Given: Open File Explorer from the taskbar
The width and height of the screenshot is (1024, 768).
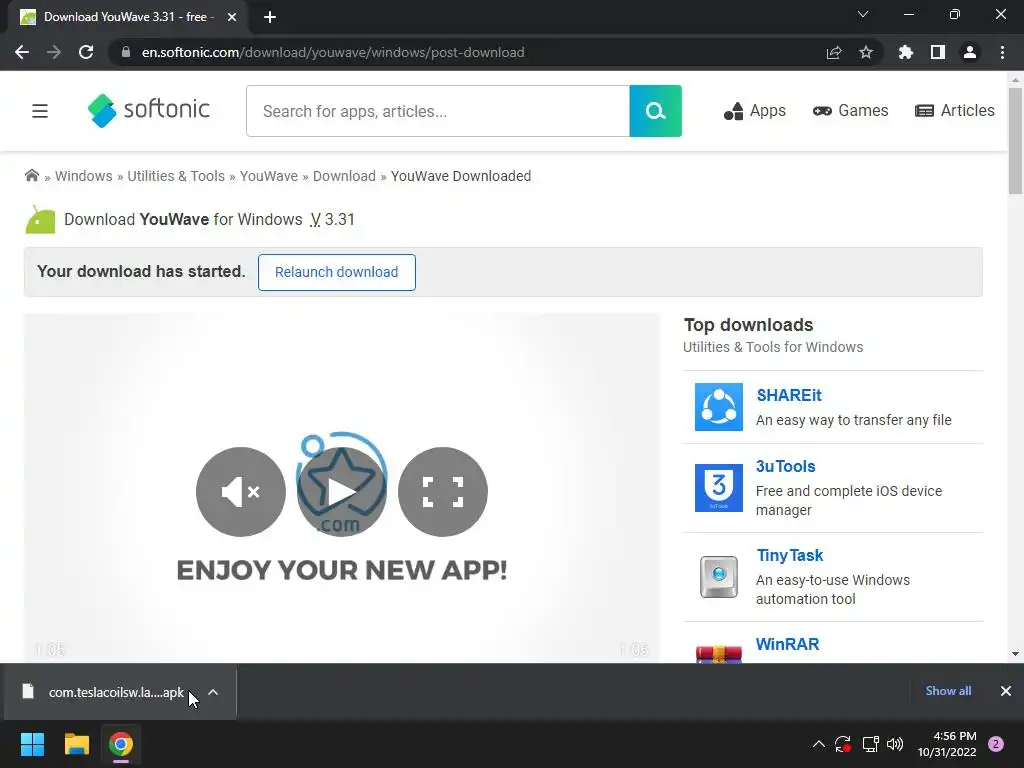Looking at the screenshot, I should (76, 744).
